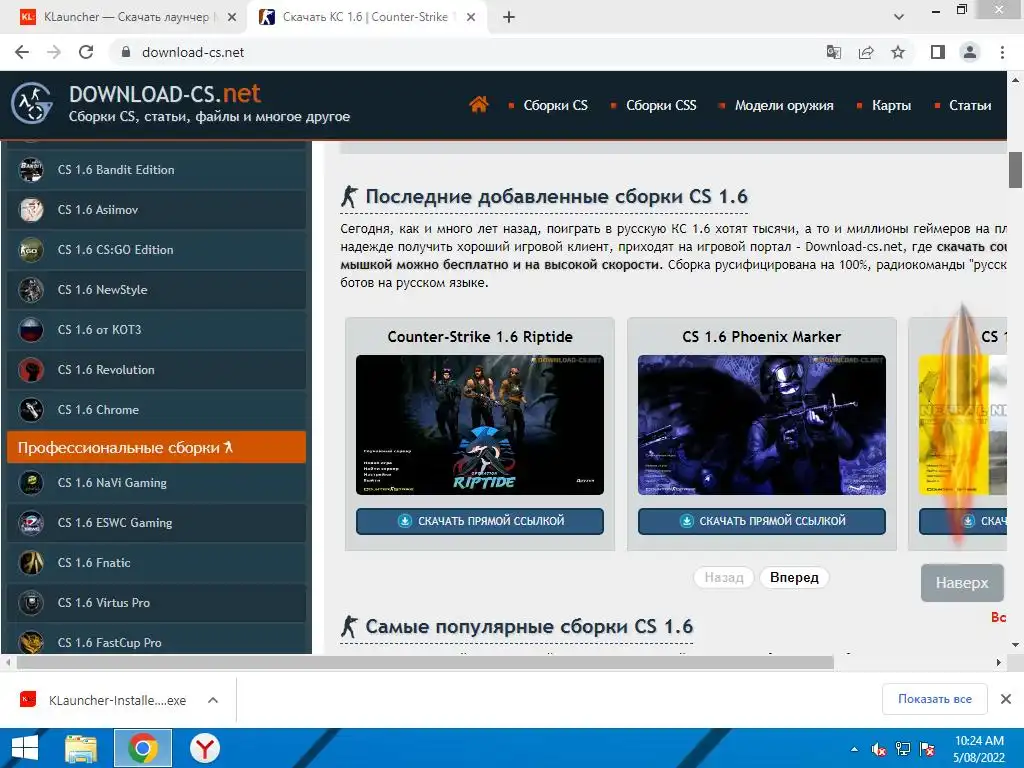Click the taskbar clock showing 10:24 AM
The height and width of the screenshot is (768, 1024).
pos(978,749)
